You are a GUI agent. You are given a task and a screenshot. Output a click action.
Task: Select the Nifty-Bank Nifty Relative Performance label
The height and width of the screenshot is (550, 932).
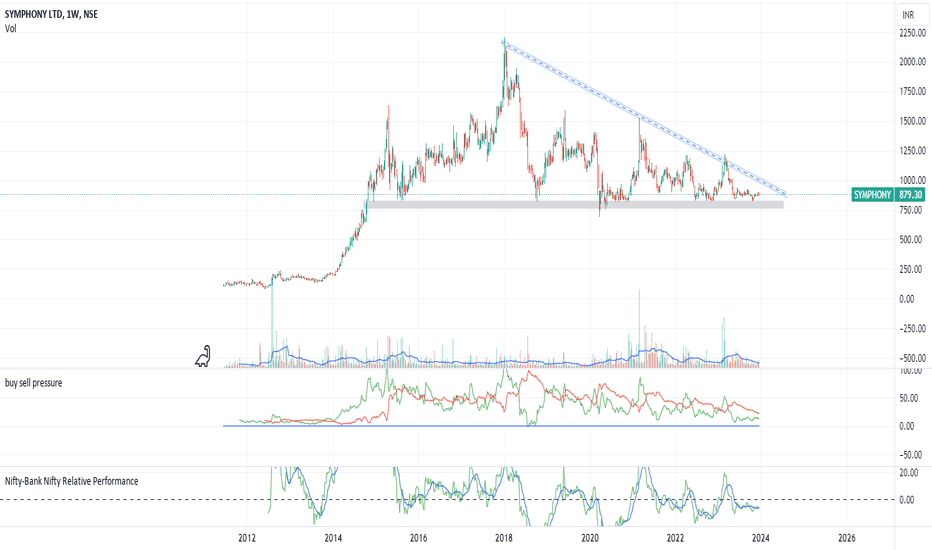point(71,481)
